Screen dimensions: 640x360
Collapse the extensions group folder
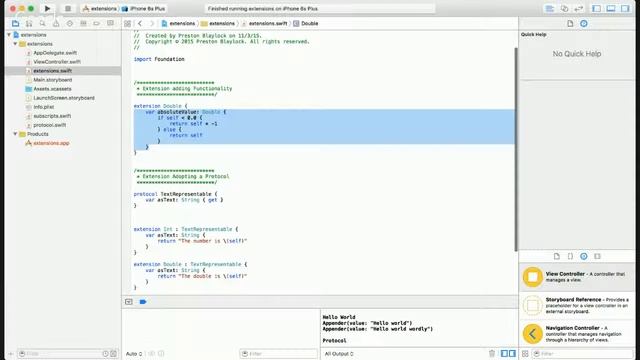pos(16,44)
